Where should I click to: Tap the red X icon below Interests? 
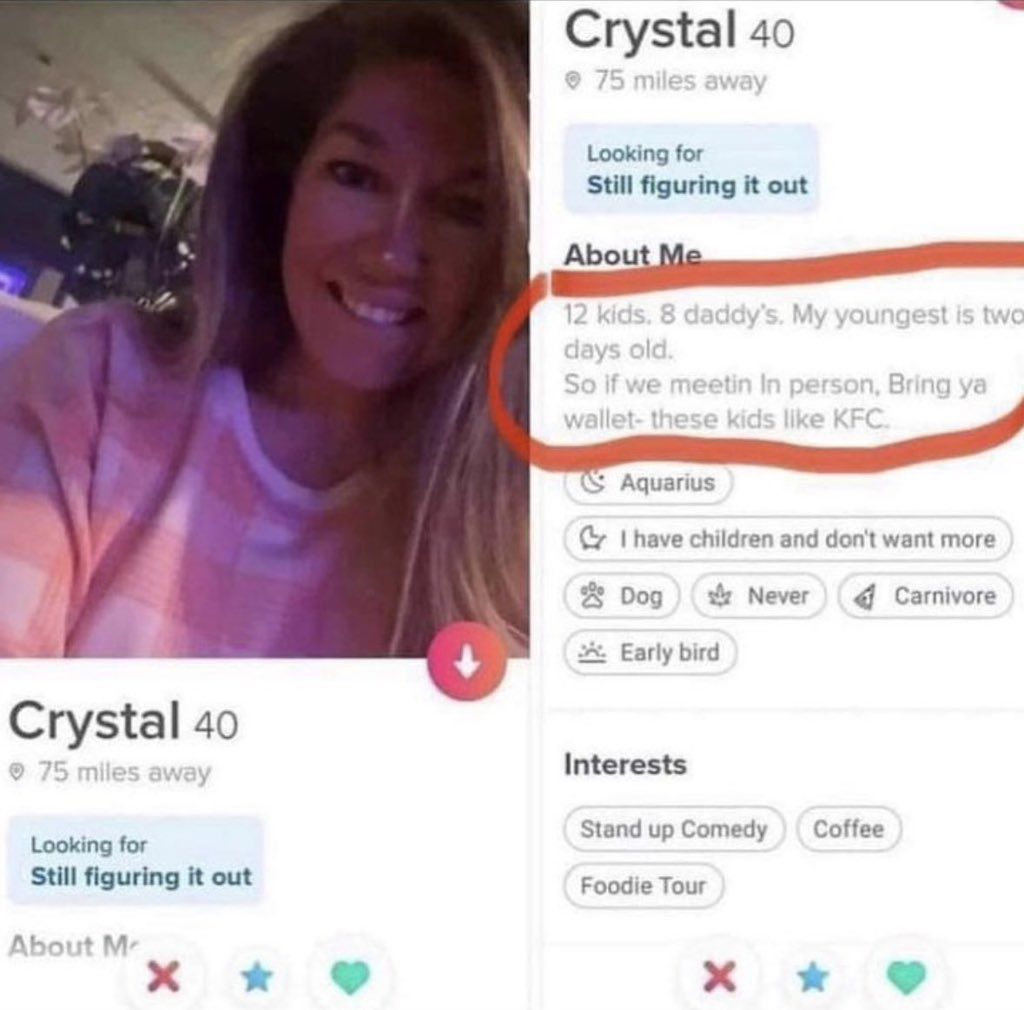pos(719,977)
